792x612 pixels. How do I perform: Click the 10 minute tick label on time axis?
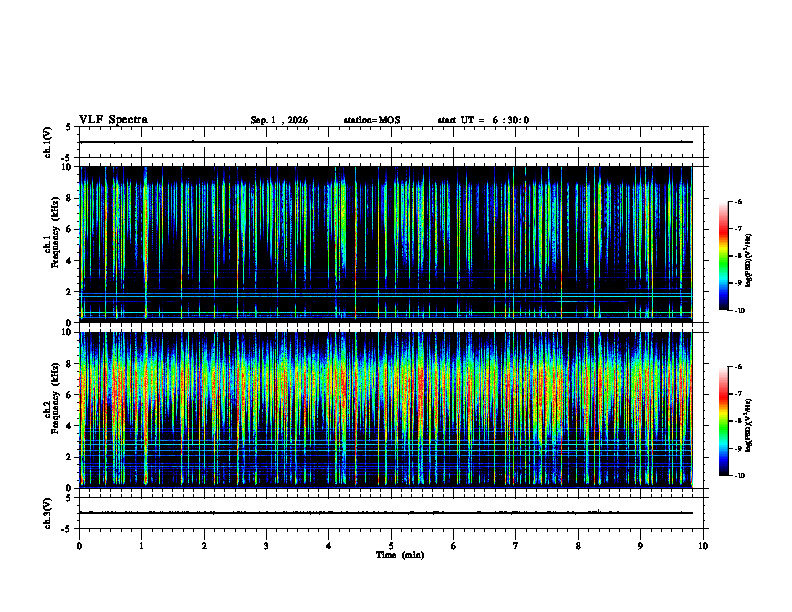pos(703,546)
